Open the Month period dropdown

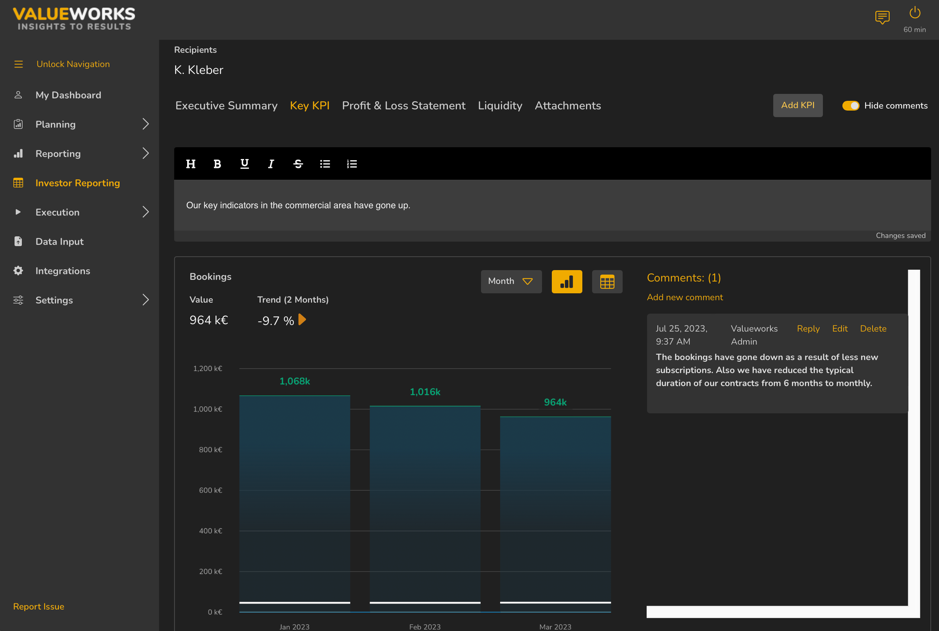pyautogui.click(x=511, y=282)
